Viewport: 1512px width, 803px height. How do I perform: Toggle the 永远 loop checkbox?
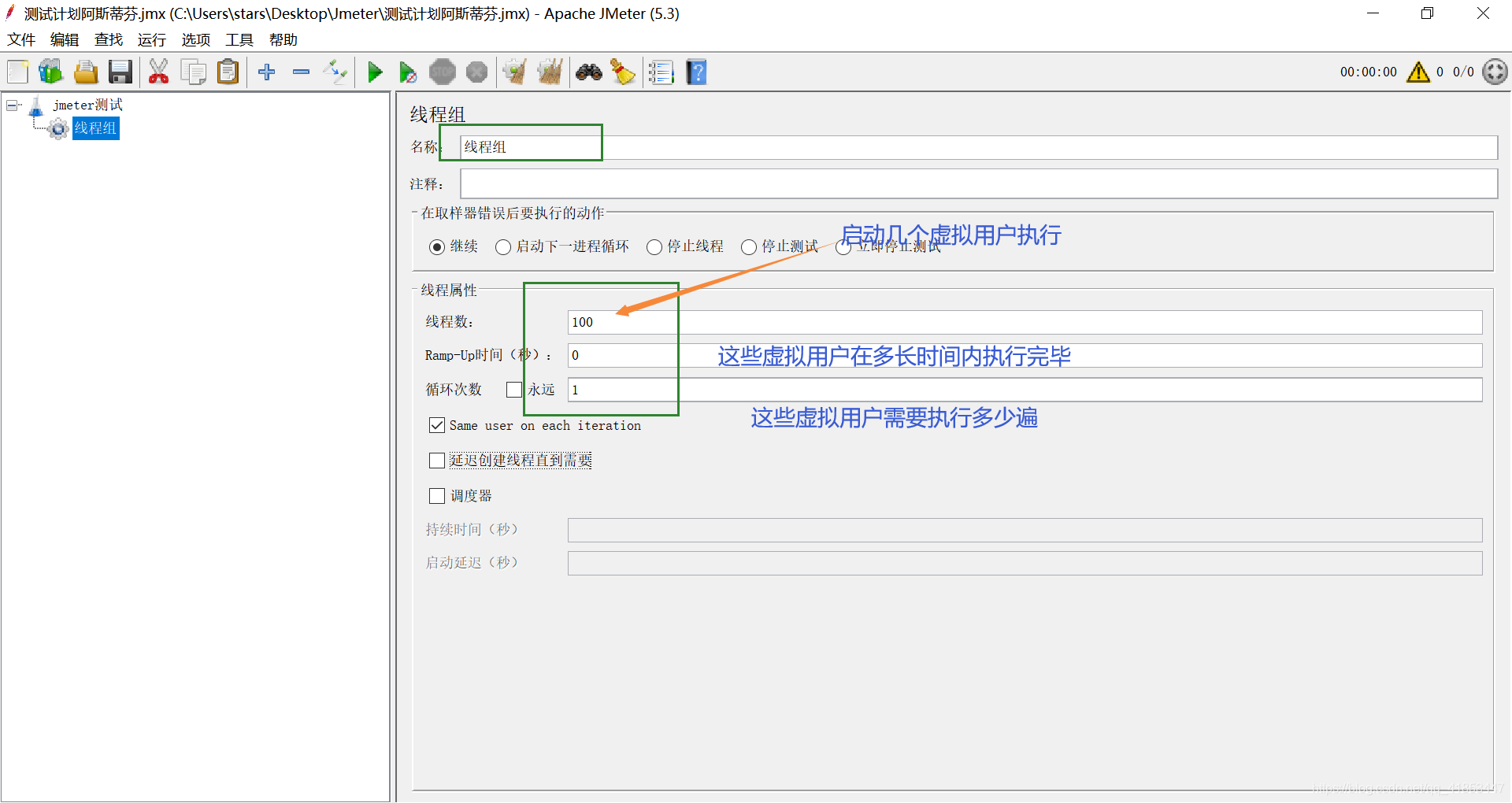click(x=514, y=390)
